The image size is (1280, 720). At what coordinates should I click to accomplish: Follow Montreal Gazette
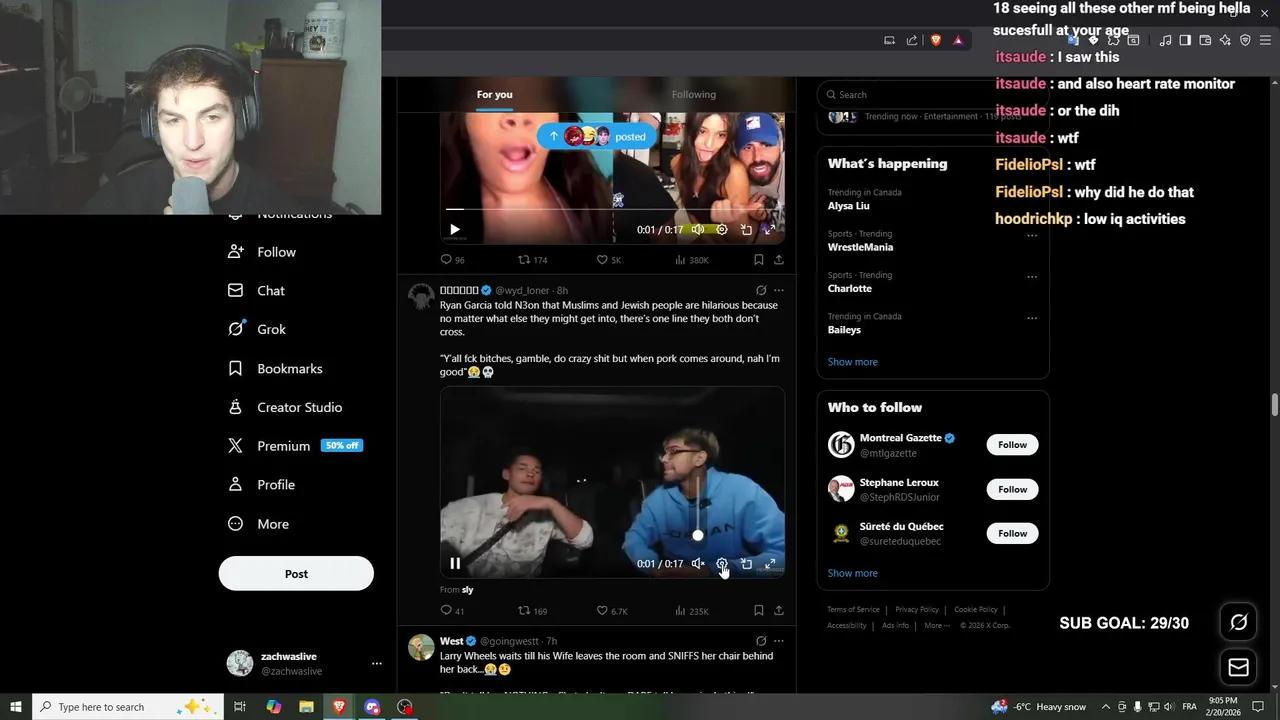pyautogui.click(x=1012, y=445)
